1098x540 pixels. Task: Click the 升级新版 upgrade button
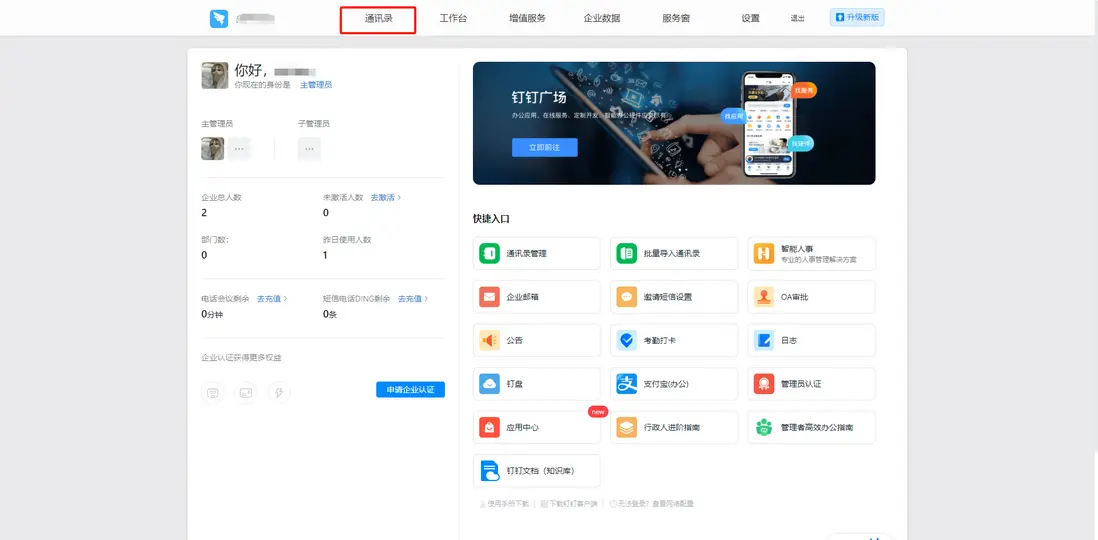click(857, 18)
